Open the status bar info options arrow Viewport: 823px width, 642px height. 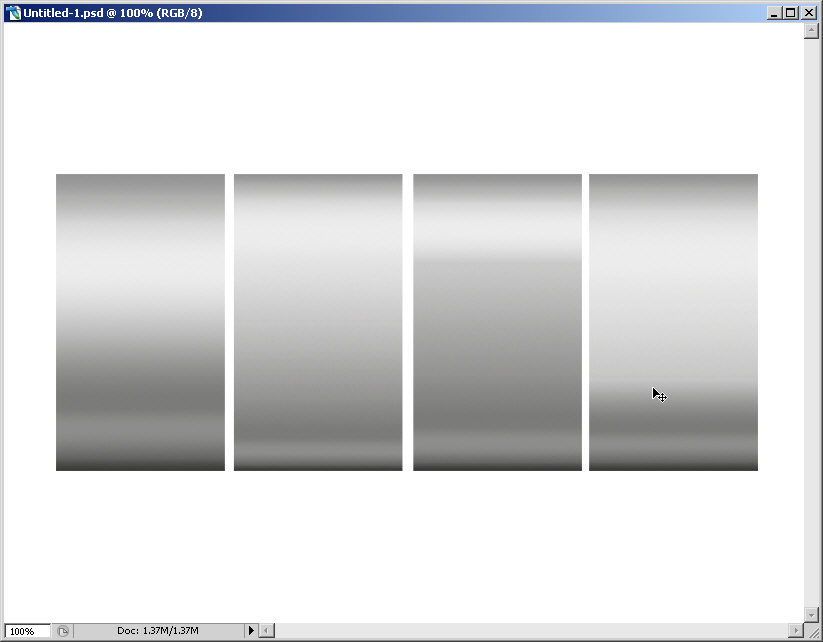pos(251,630)
